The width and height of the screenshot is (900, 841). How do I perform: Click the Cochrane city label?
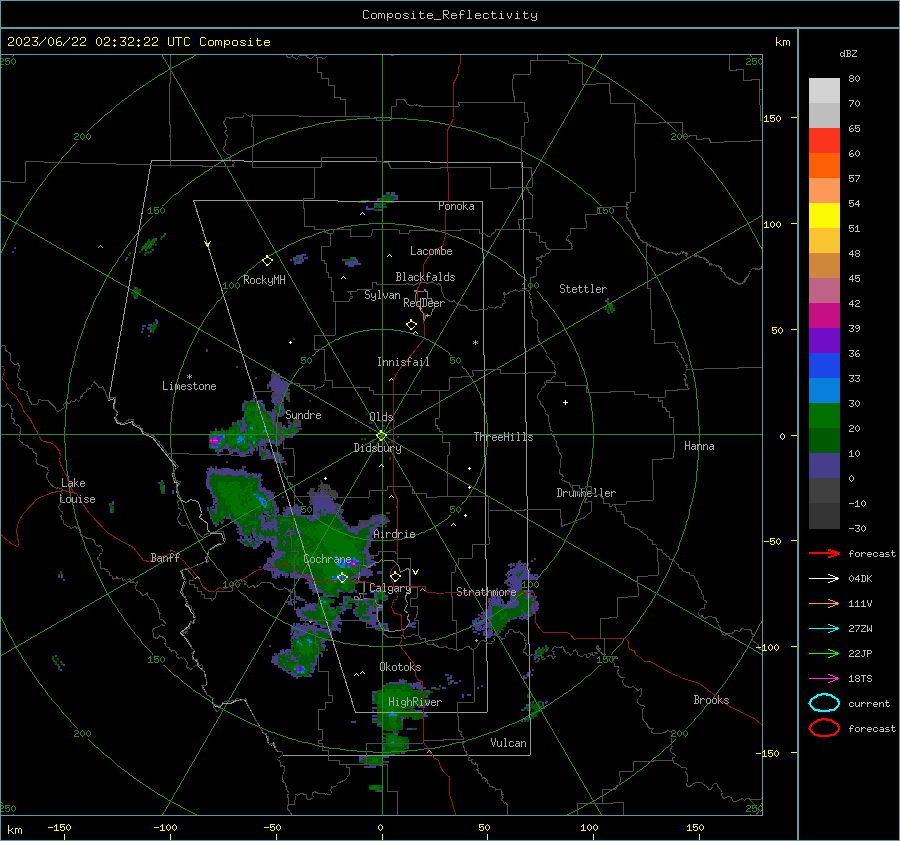327,559
